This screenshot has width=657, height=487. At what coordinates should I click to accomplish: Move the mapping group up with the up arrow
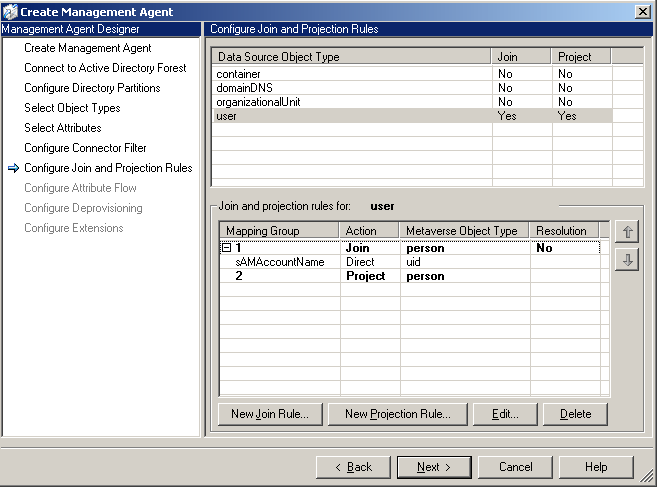point(627,231)
